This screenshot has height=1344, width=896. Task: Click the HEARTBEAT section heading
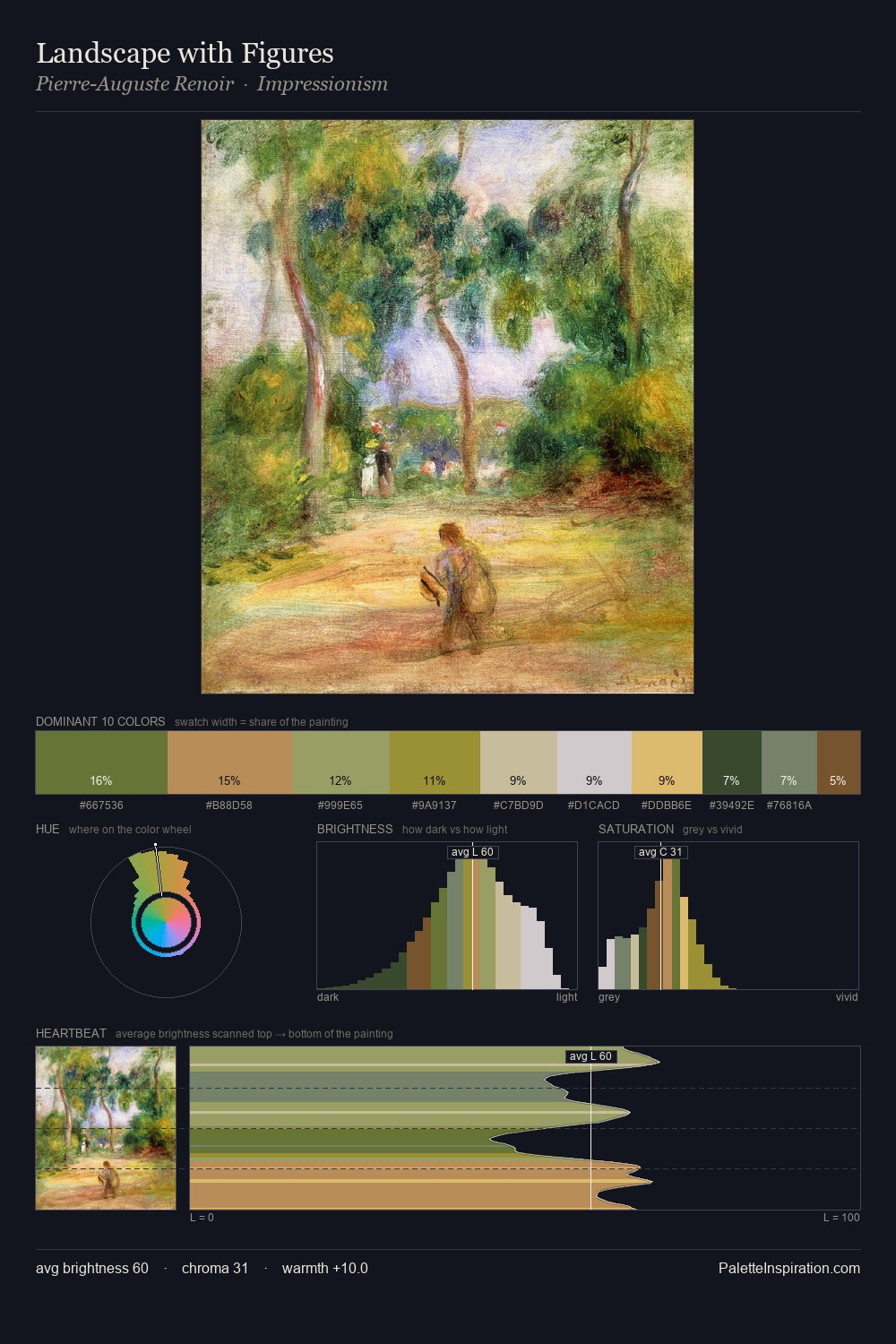pyautogui.click(x=71, y=1033)
